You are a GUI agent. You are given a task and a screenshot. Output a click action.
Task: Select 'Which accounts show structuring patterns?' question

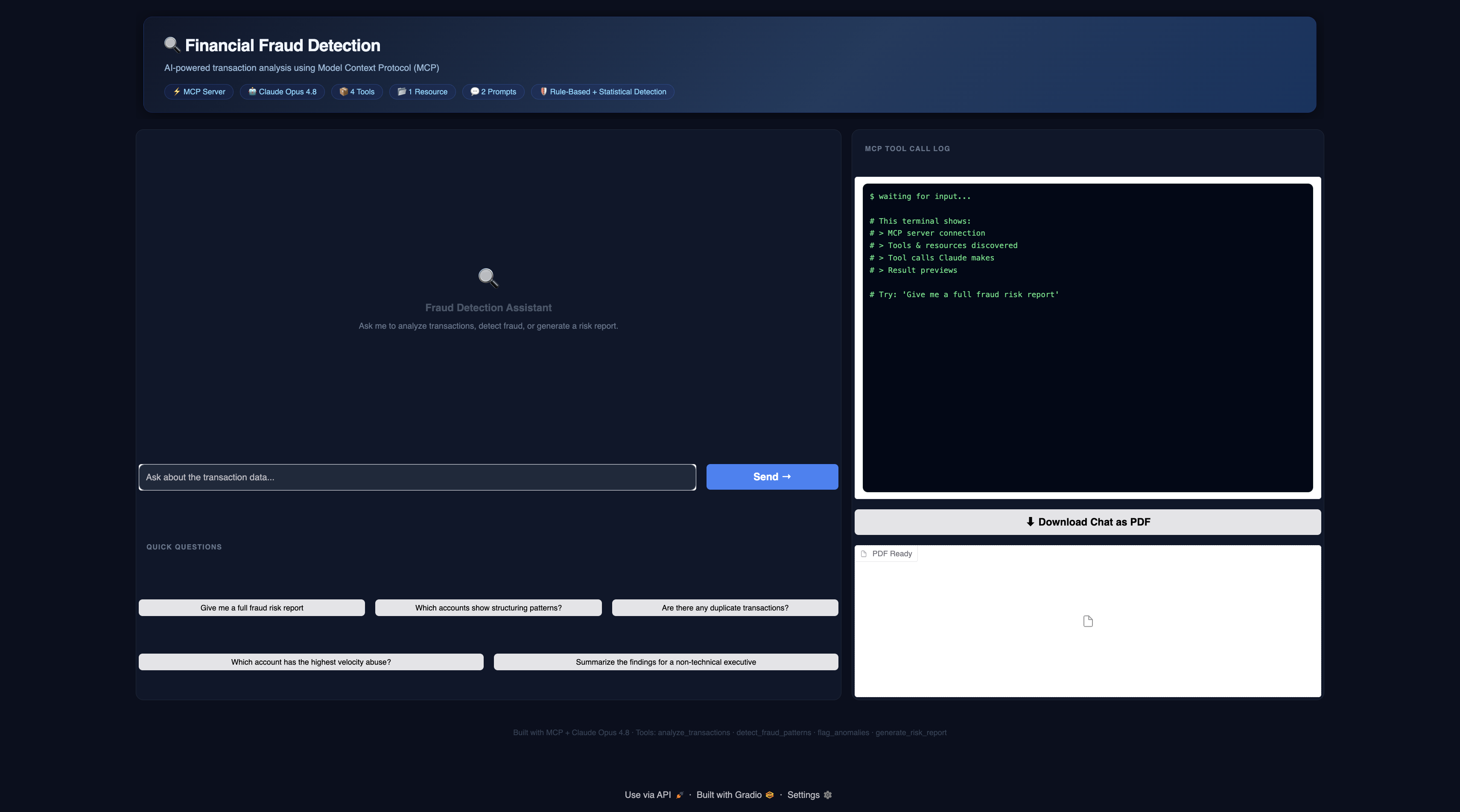(488, 608)
